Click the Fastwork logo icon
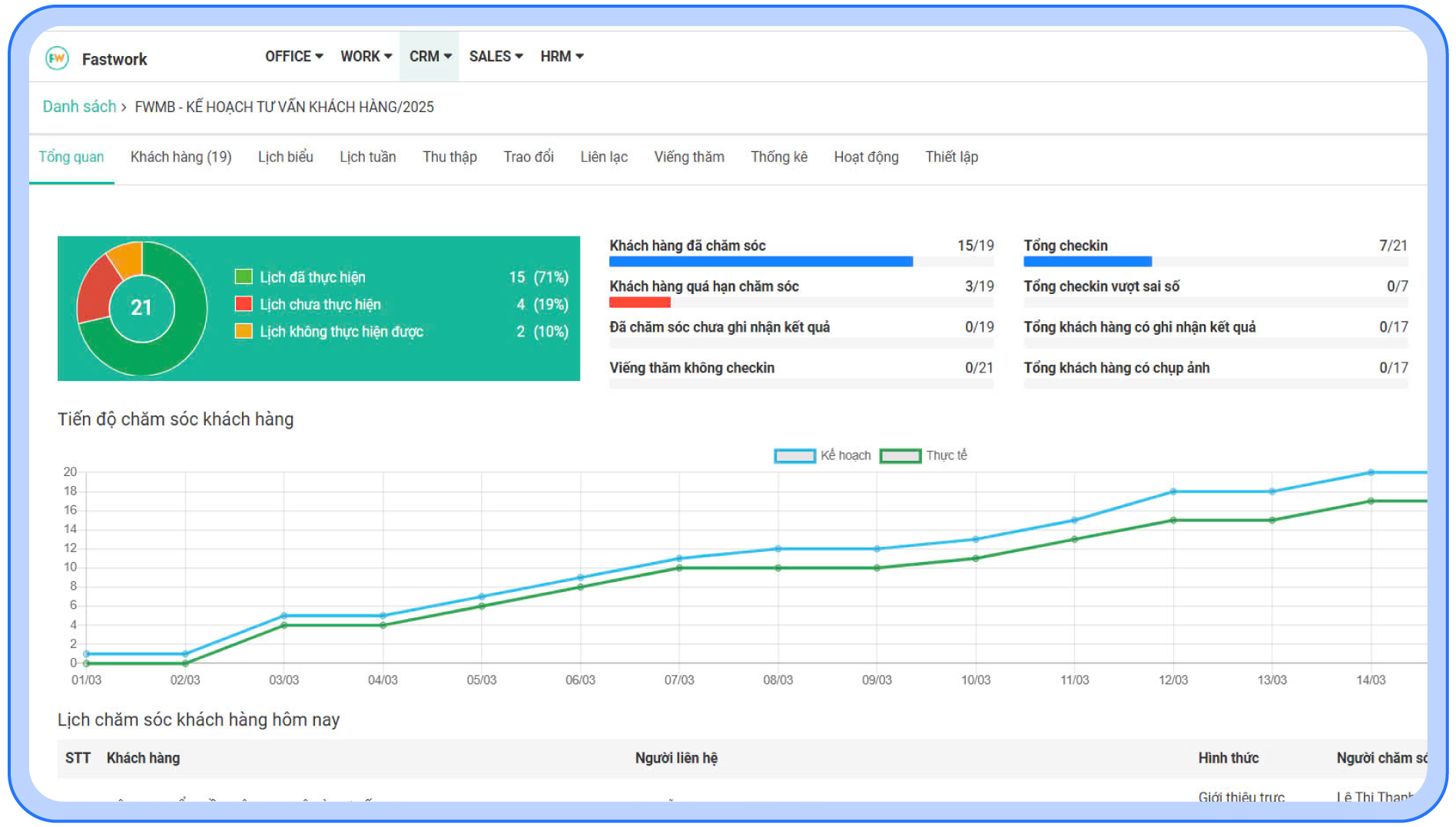 pyautogui.click(x=58, y=58)
